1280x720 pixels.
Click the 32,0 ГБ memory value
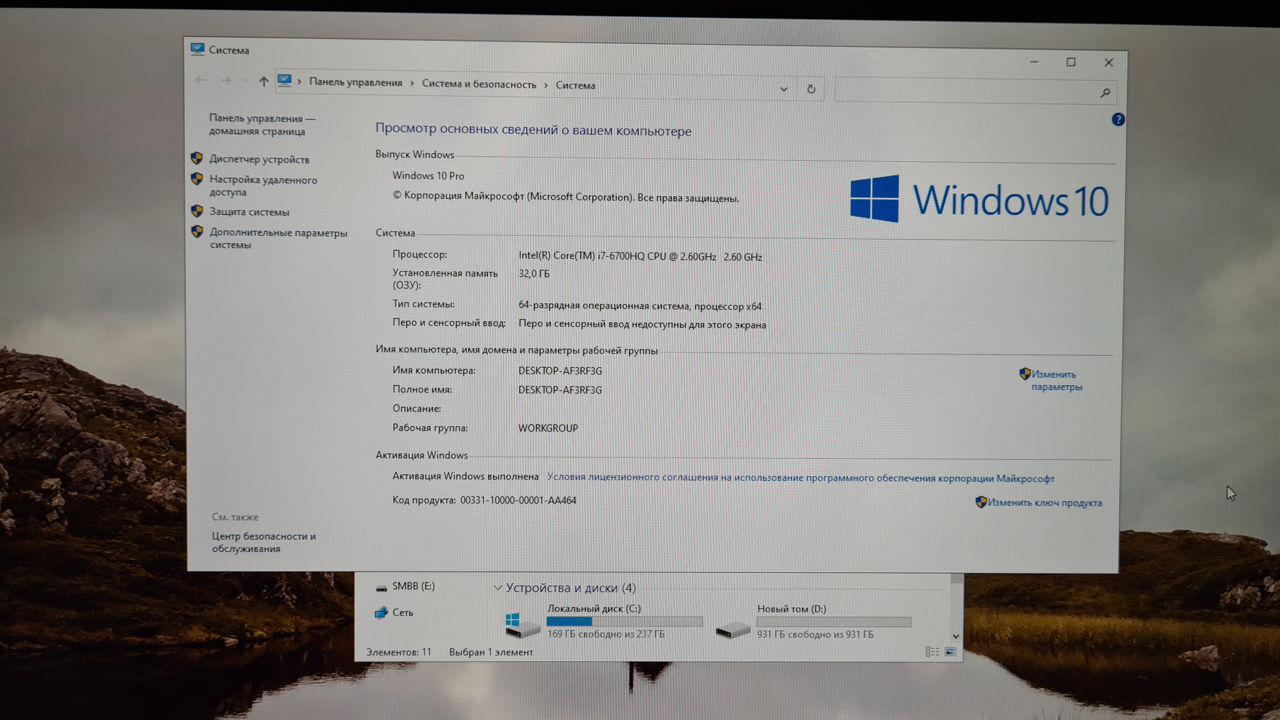click(534, 273)
